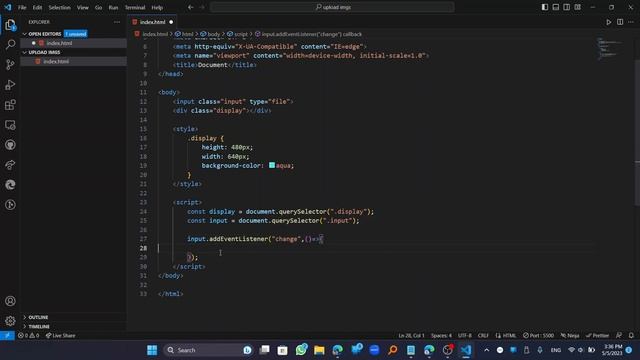Viewport: 640px width, 360px height.
Task: Change language mode from HTML
Action: (x=509, y=336)
